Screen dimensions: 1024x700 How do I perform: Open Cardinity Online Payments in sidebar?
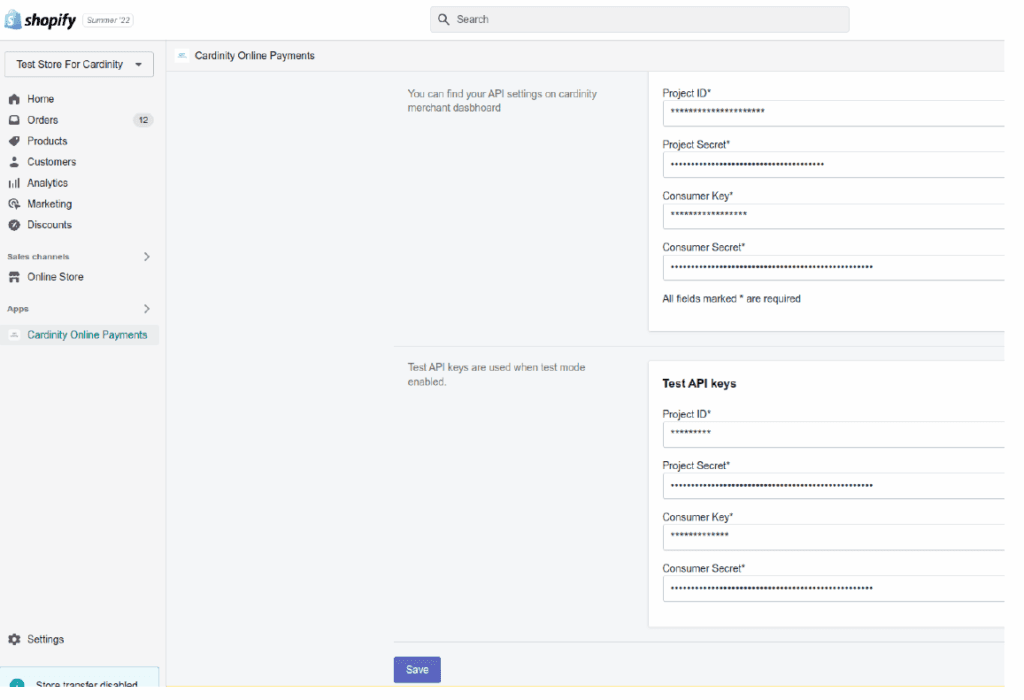point(87,335)
